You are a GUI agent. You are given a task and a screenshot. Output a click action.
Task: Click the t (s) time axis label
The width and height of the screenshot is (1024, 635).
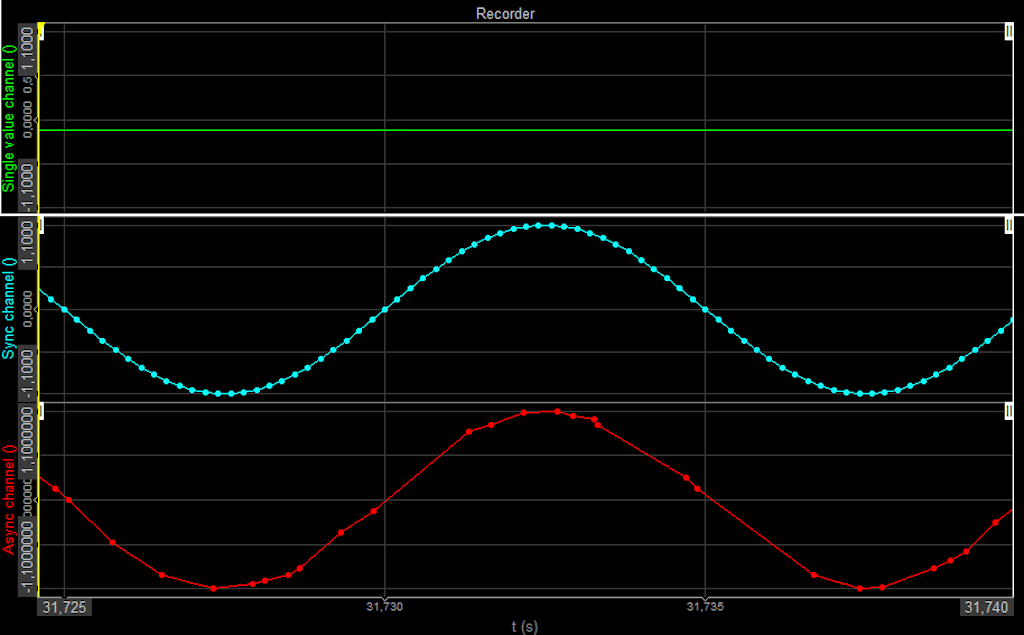click(x=525, y=627)
